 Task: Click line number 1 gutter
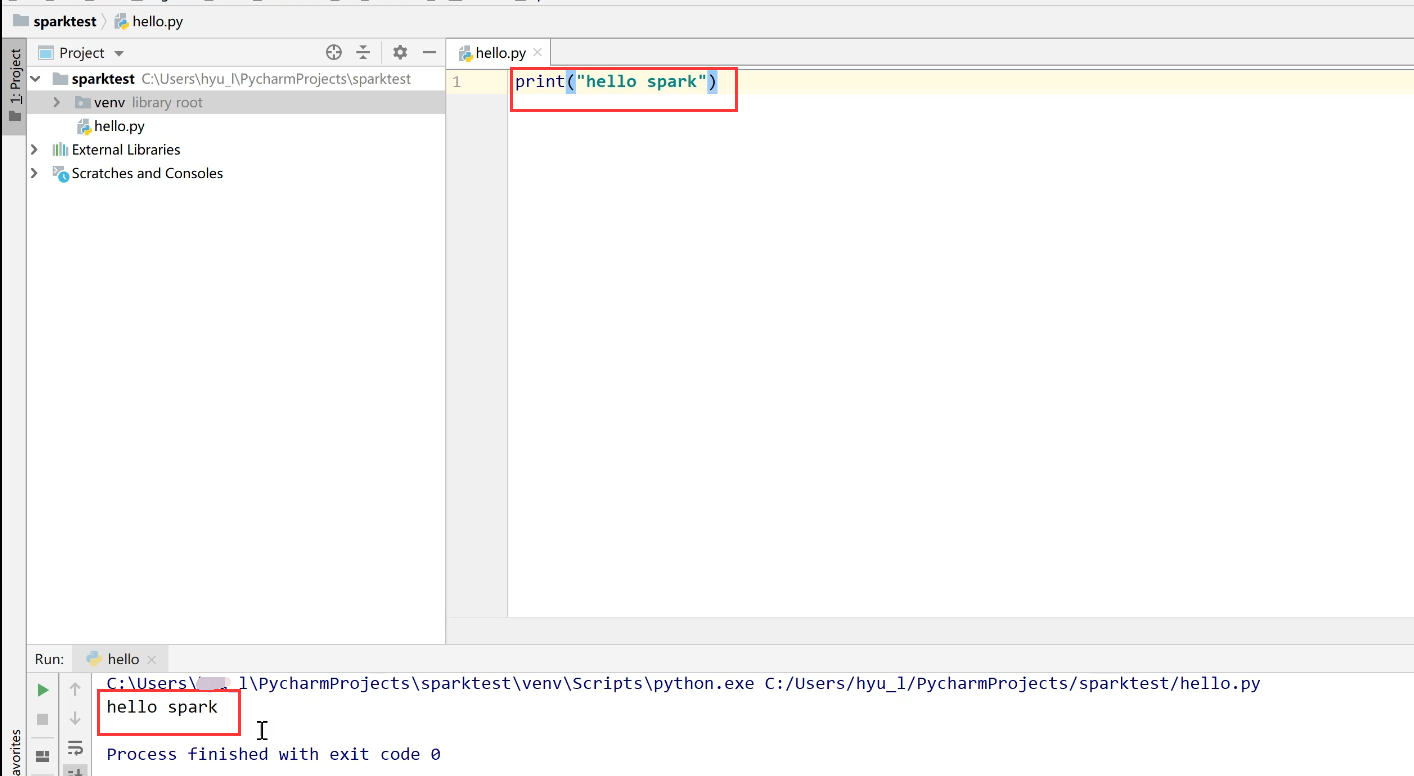457,82
